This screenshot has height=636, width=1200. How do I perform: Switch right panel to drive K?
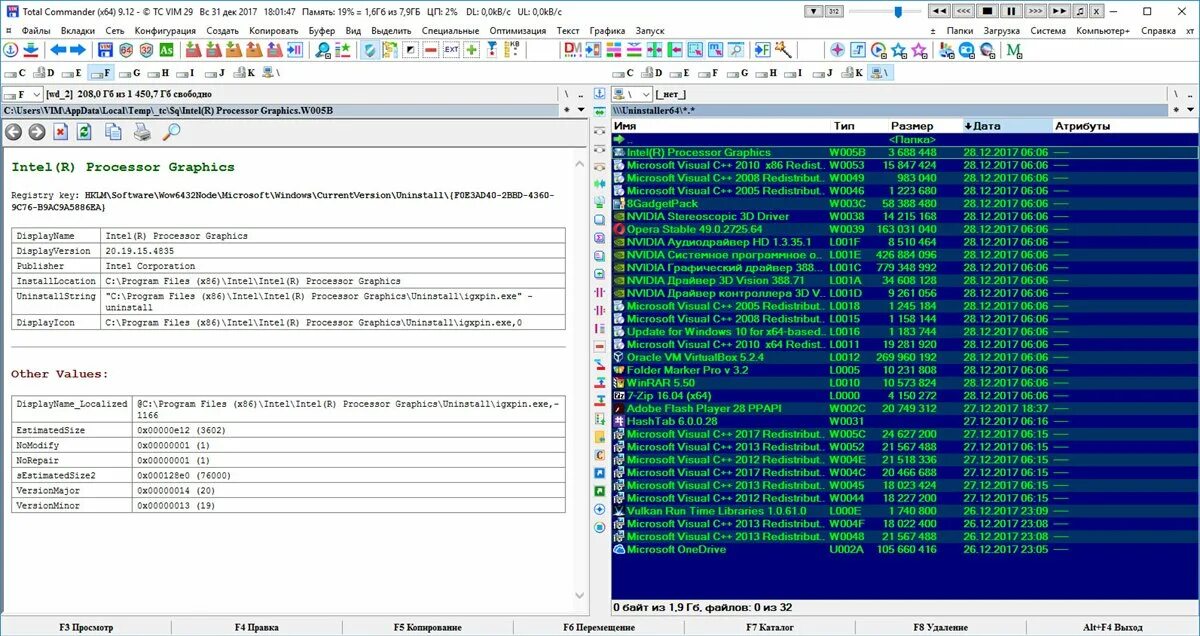click(x=852, y=73)
